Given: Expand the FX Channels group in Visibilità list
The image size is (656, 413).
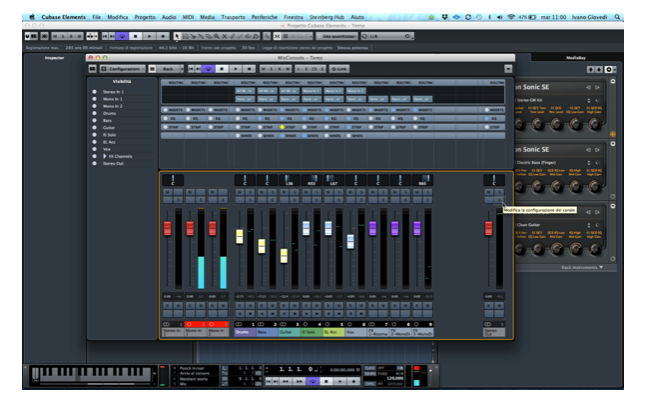Looking at the screenshot, I should (105, 156).
